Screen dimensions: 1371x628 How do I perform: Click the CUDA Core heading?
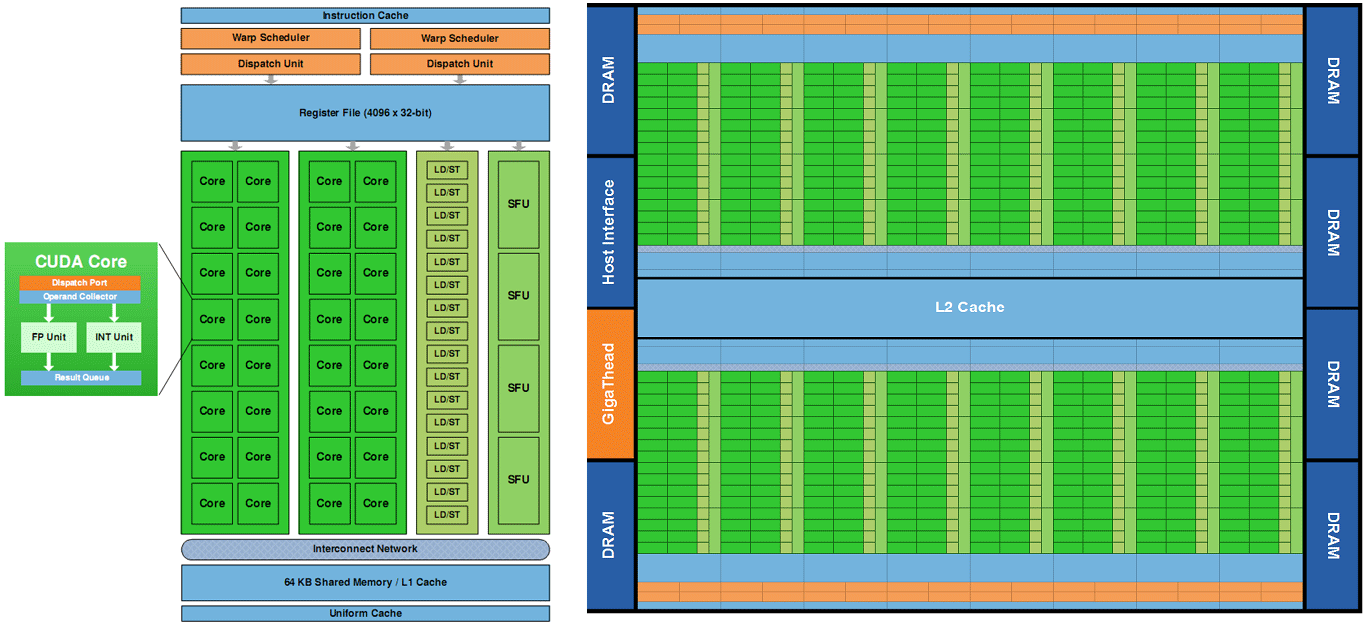pos(81,262)
